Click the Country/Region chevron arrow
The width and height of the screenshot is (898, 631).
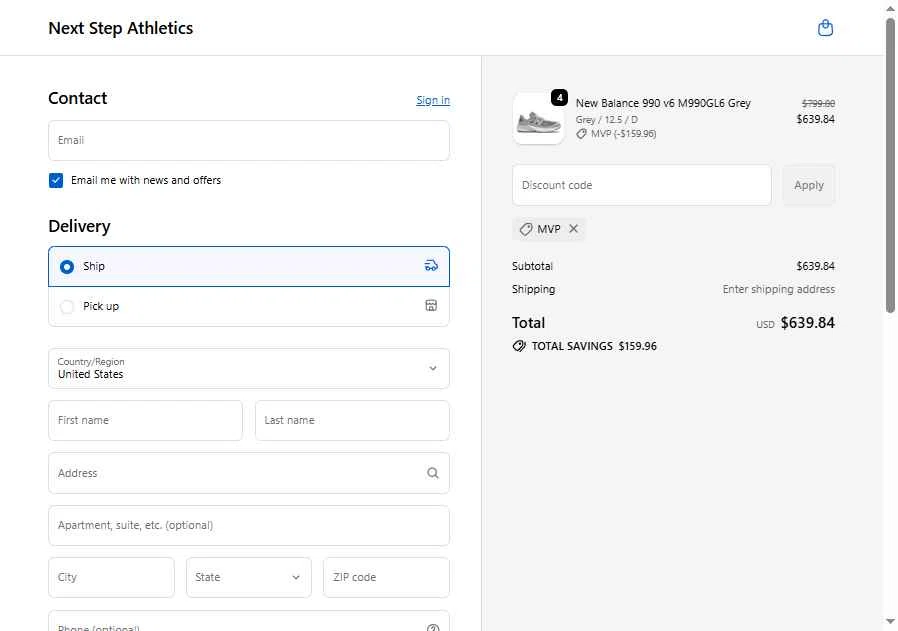tap(433, 368)
